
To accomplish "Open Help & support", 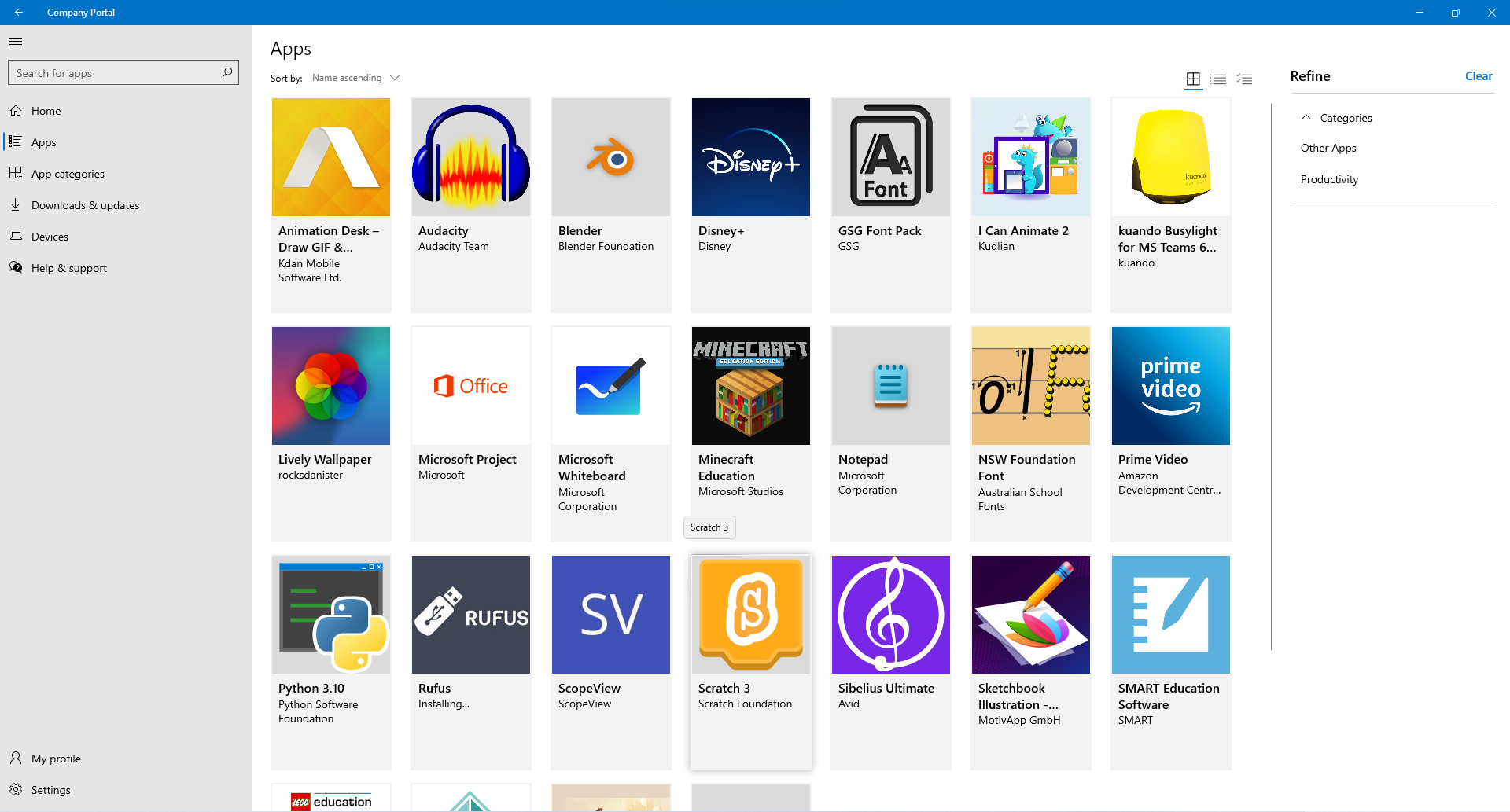I will (x=126, y=268).
